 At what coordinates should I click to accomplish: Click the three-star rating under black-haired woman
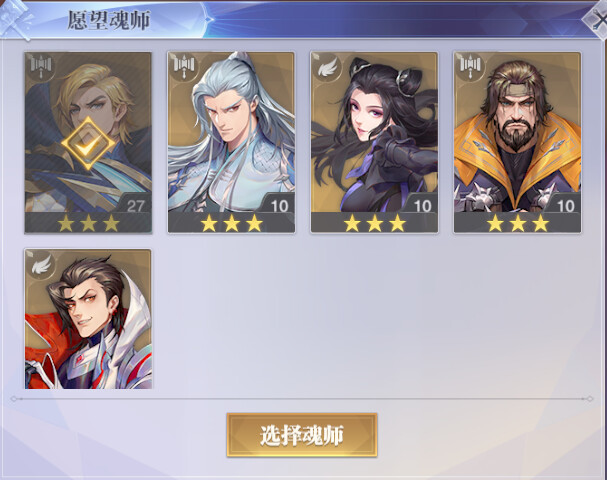tap(374, 223)
